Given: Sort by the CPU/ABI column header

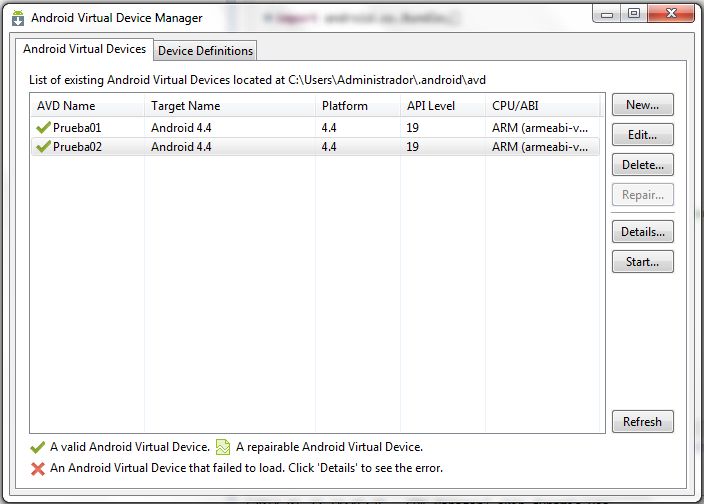Looking at the screenshot, I should click(x=542, y=106).
